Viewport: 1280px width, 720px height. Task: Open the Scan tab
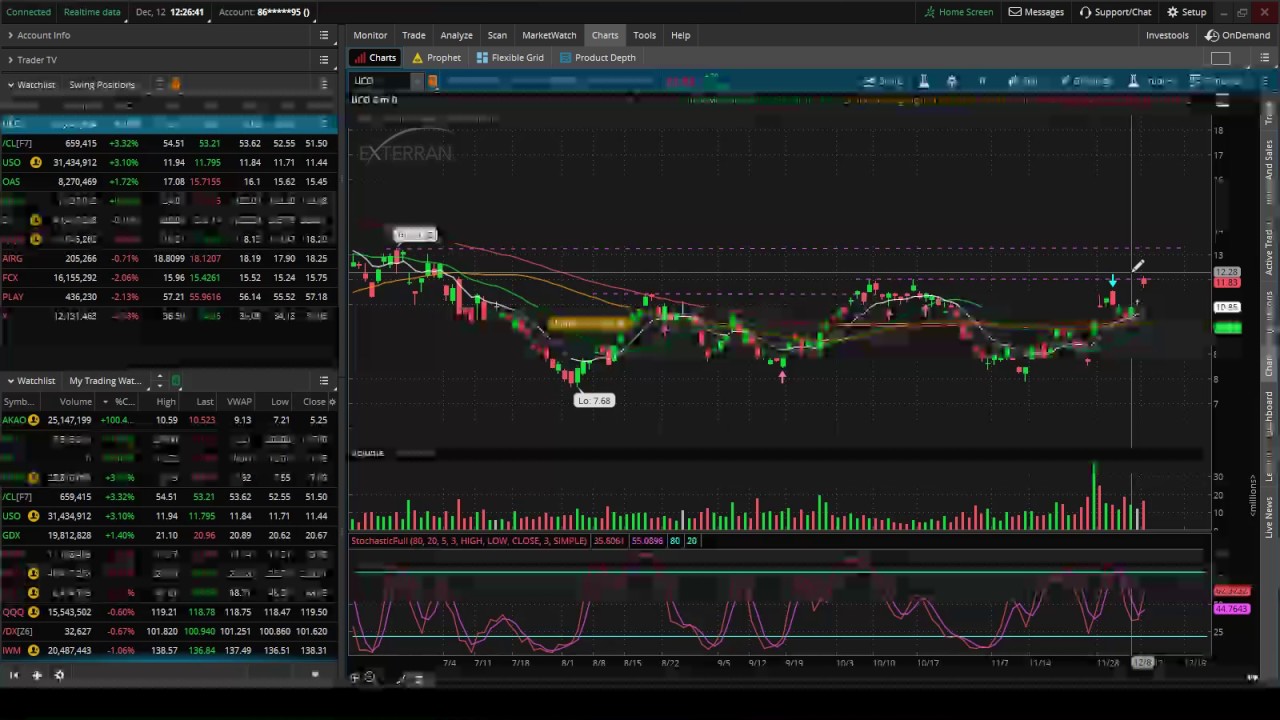pos(497,35)
